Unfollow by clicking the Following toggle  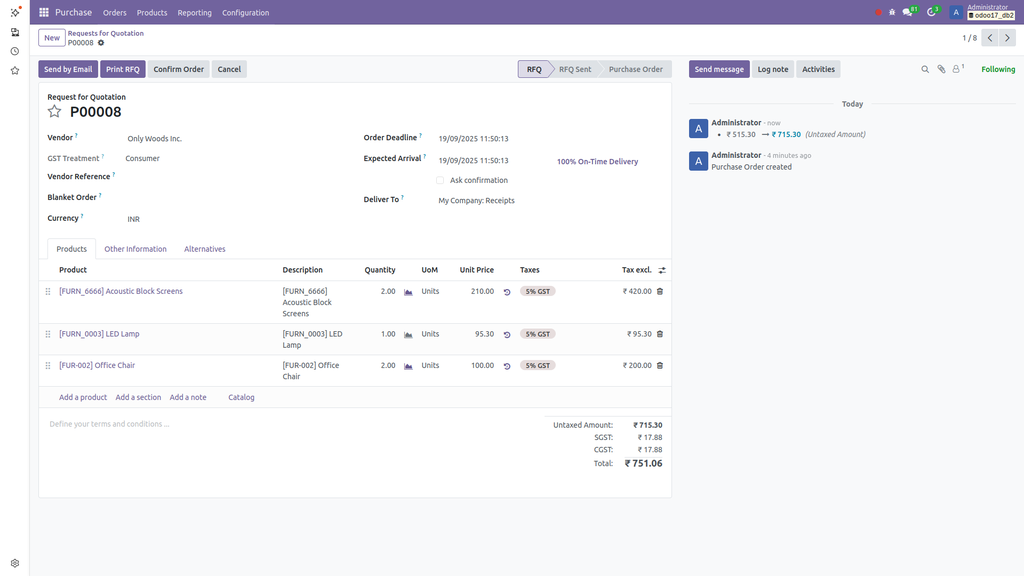tap(997, 68)
